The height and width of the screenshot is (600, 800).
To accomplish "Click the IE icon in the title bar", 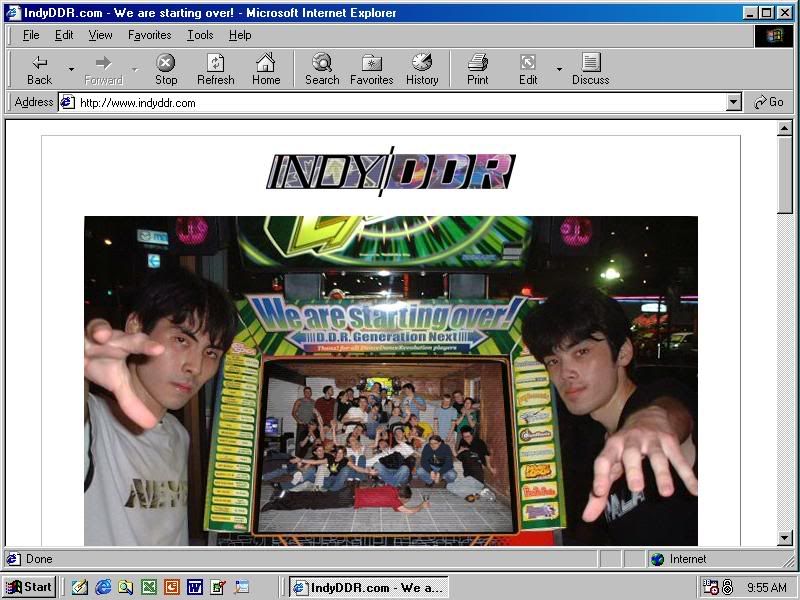I will 13,13.
